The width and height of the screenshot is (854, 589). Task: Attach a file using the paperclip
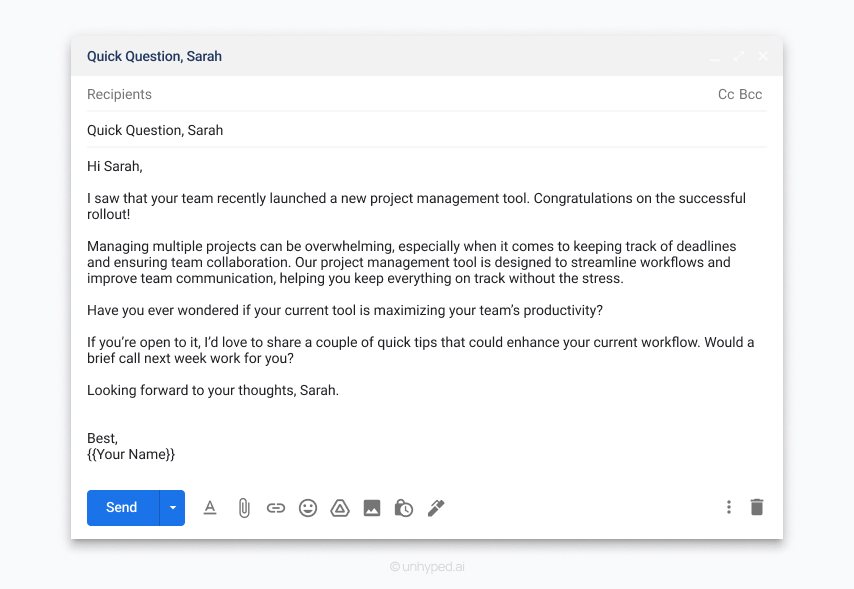[x=244, y=508]
